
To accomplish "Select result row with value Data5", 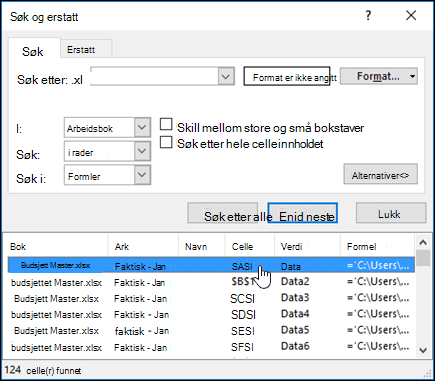I will pyautogui.click(x=211, y=331).
